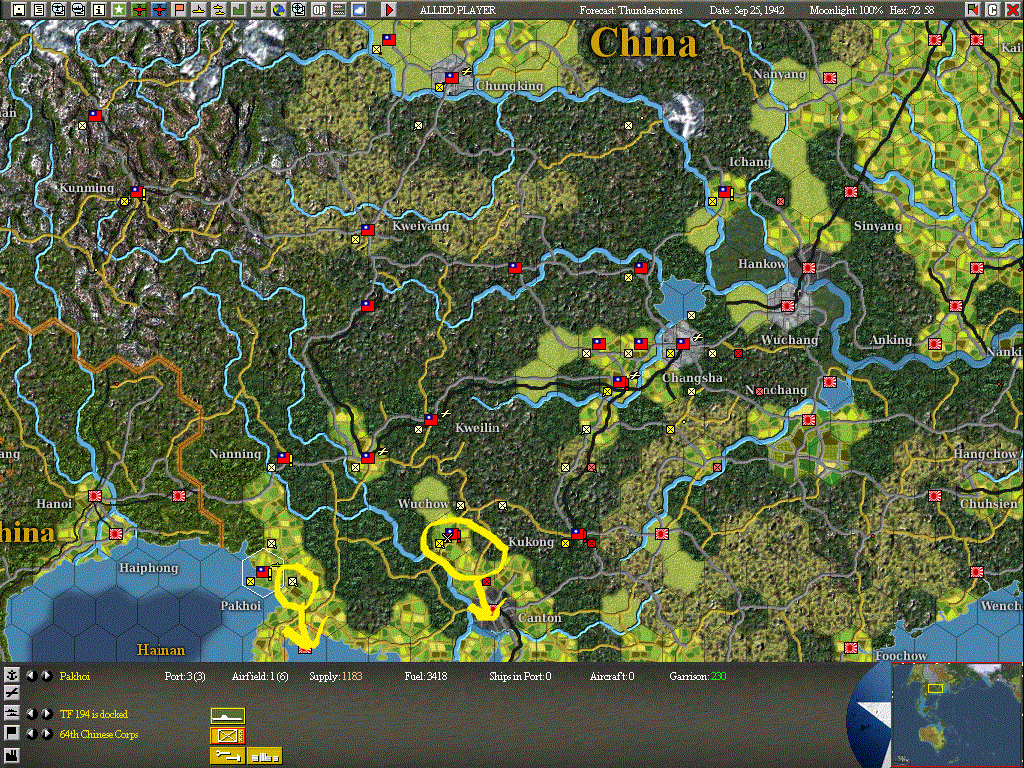Viewport: 1024px width, 768px height.
Task: Click the green and red flag icon
Action: 973,9
